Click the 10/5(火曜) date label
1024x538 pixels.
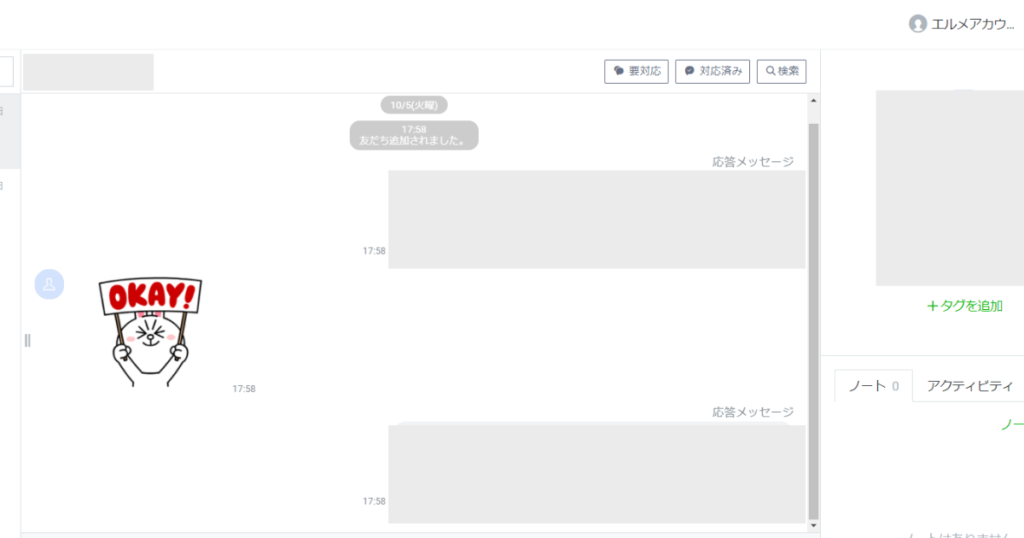pos(414,105)
